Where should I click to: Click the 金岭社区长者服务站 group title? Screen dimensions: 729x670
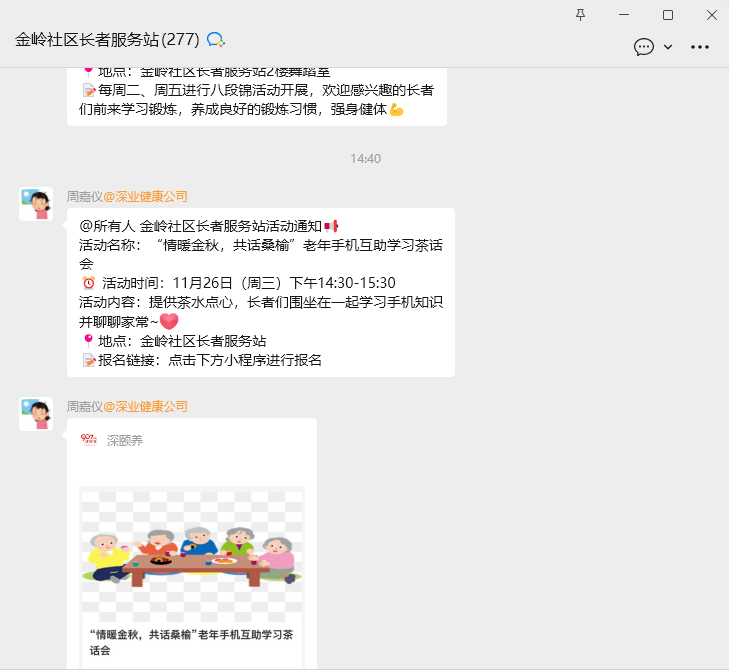point(108,40)
